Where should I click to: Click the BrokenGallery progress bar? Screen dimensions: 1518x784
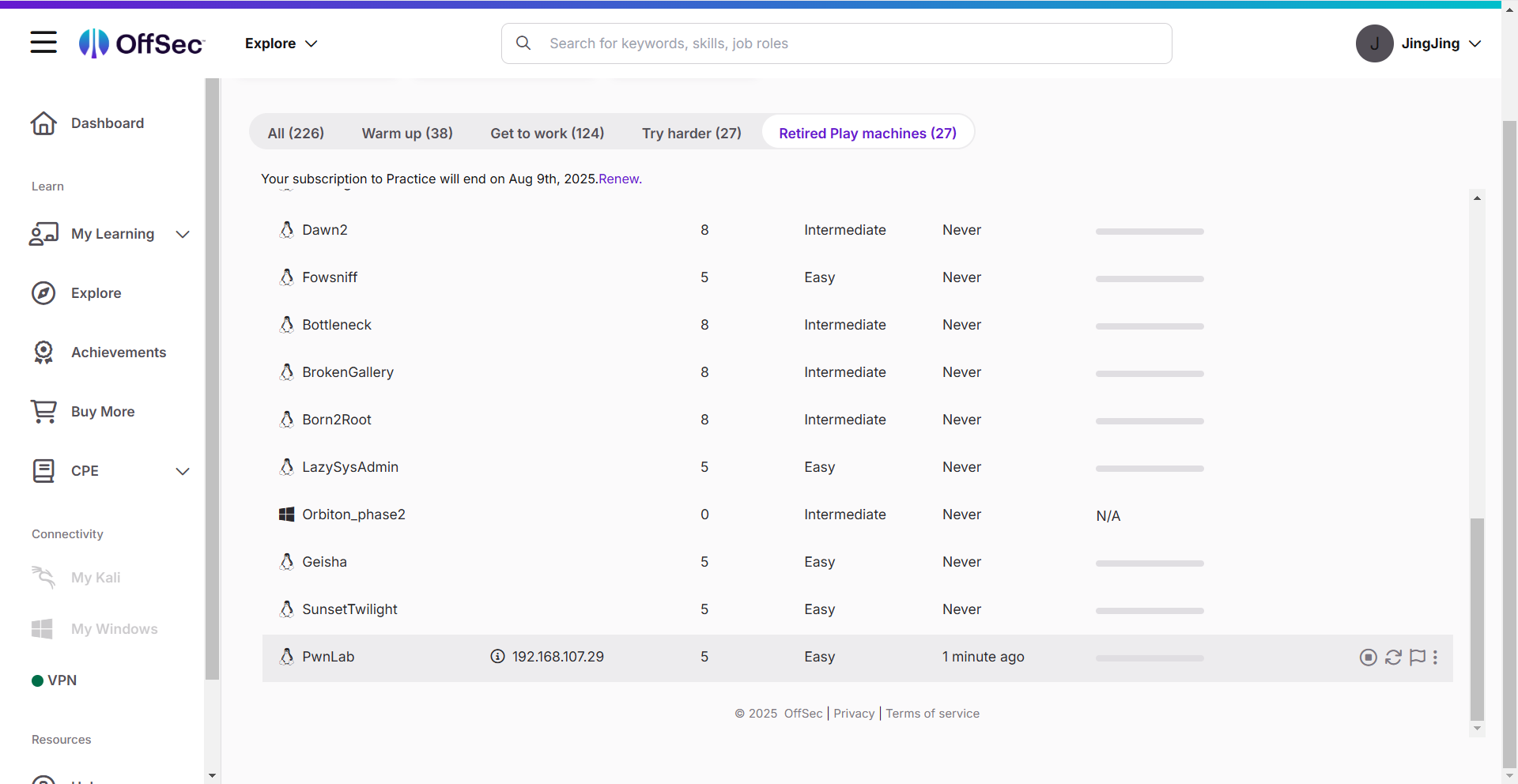[1150, 374]
